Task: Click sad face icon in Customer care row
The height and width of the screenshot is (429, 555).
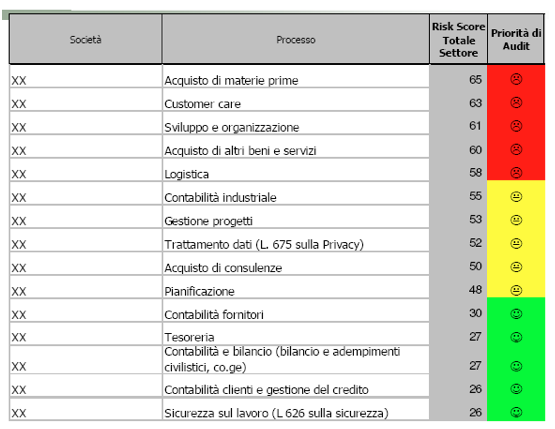Action: click(516, 102)
